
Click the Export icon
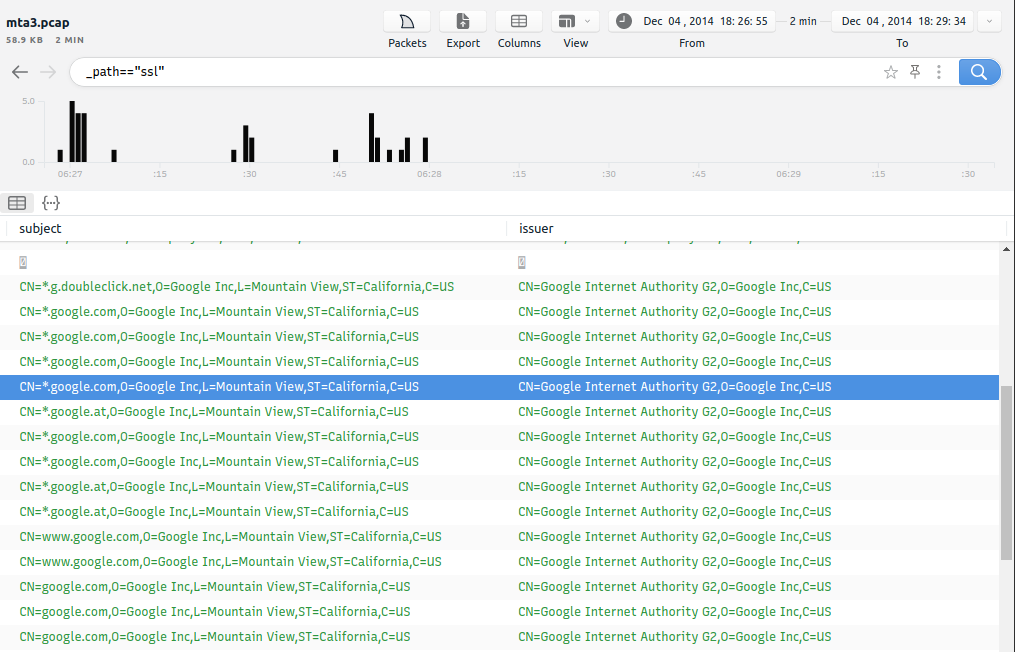tap(463, 21)
